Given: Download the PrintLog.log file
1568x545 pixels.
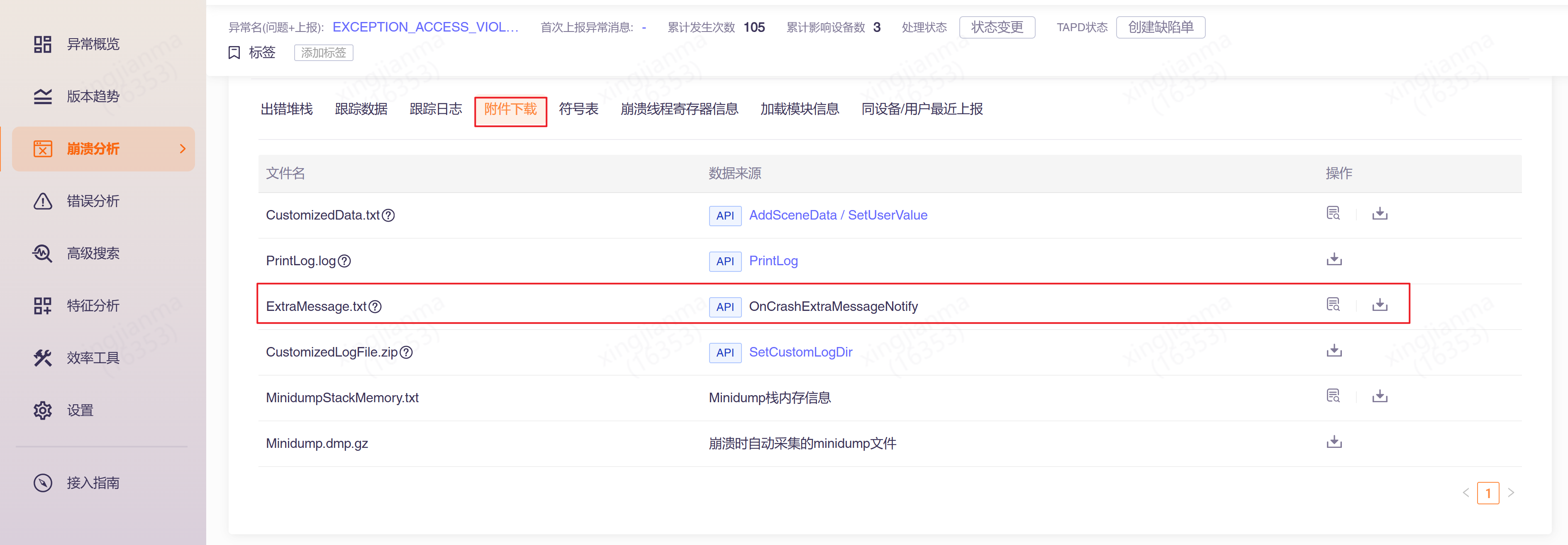Looking at the screenshot, I should tap(1334, 259).
